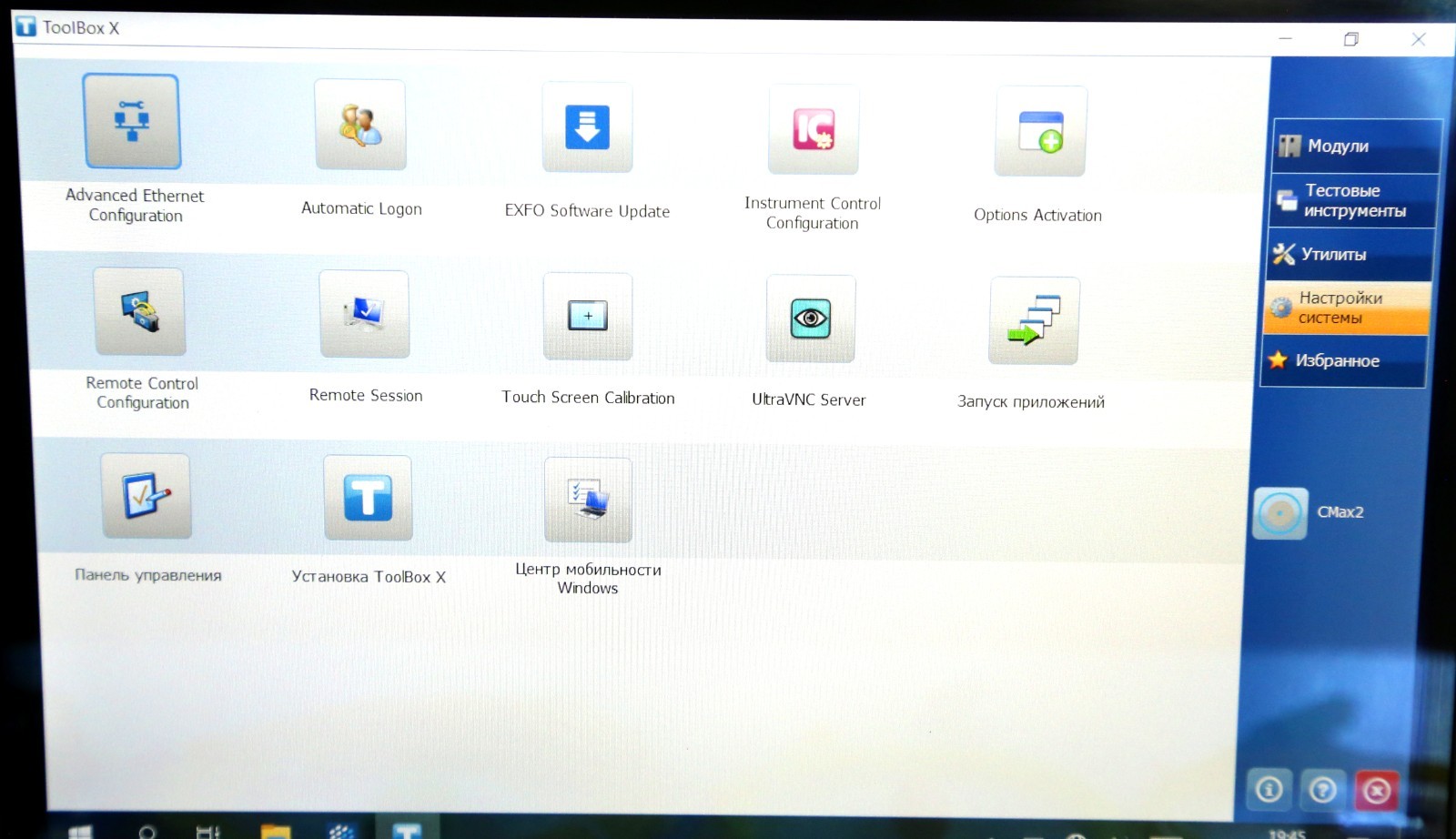Click the blue information button
The image size is (1456, 839).
point(1269,789)
